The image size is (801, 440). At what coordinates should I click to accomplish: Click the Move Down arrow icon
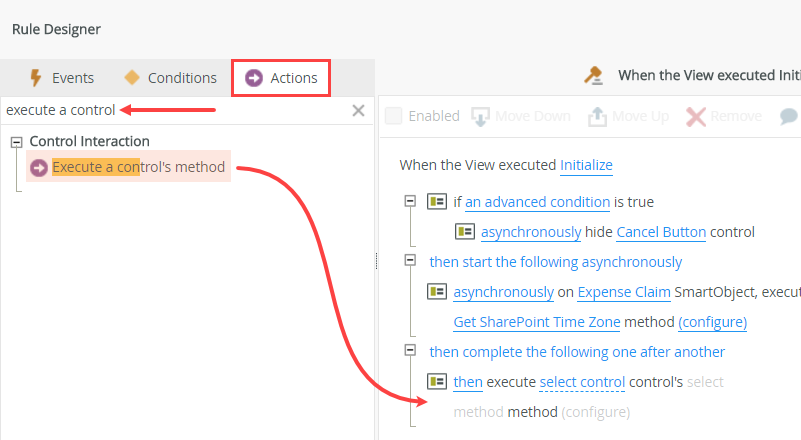pos(481,116)
